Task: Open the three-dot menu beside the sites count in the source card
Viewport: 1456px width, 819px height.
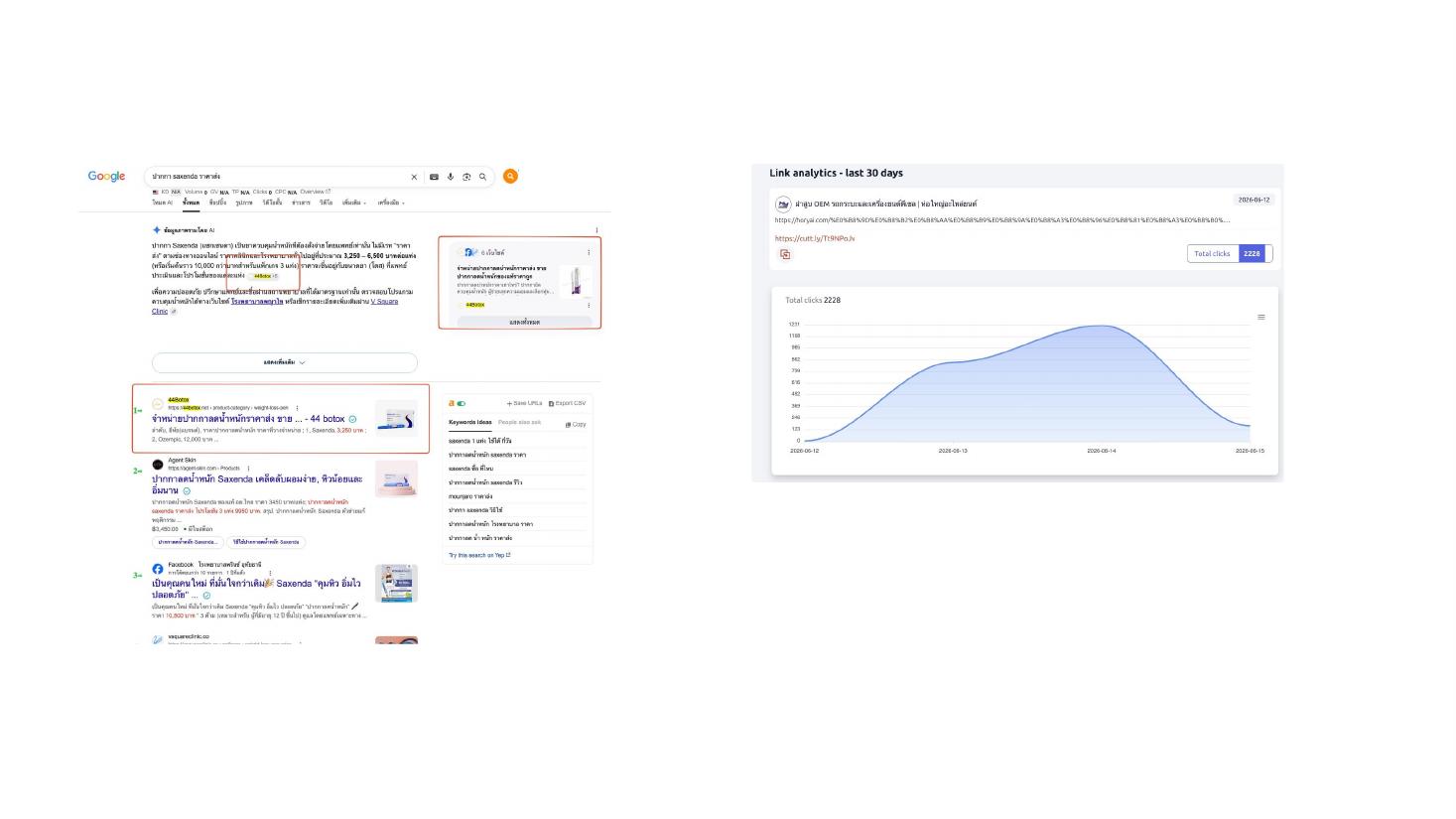Action: 589,252
